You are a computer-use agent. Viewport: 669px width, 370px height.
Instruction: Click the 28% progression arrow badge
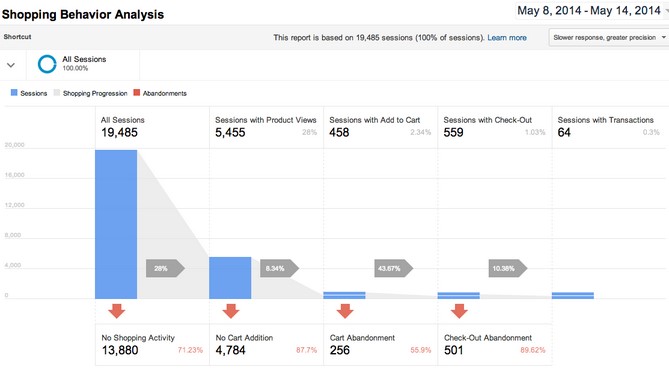pos(165,268)
